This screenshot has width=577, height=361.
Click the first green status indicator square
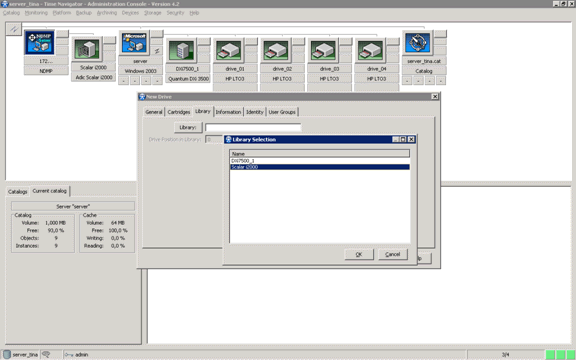[x=550, y=355]
